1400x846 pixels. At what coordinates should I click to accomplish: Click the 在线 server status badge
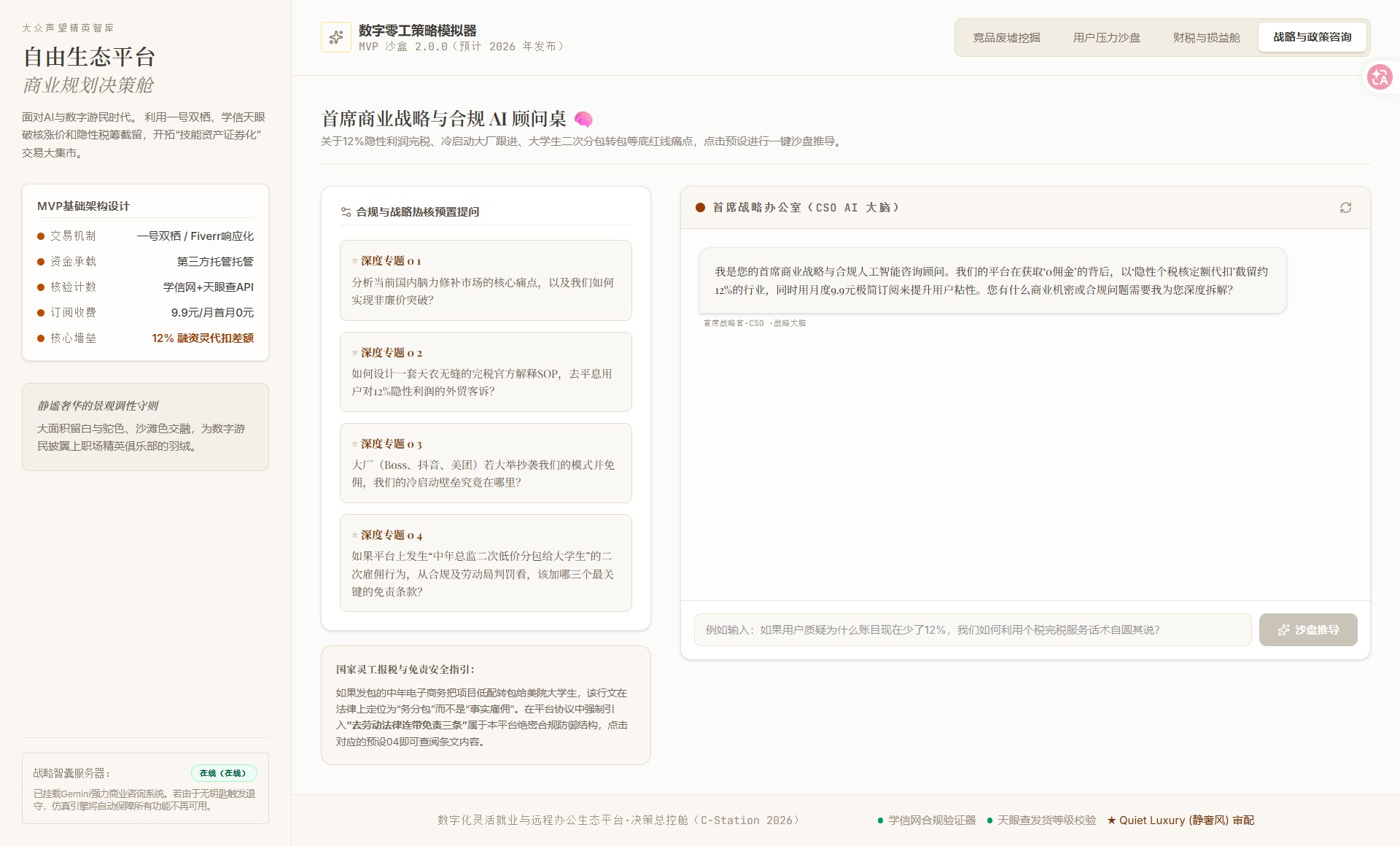coord(224,773)
